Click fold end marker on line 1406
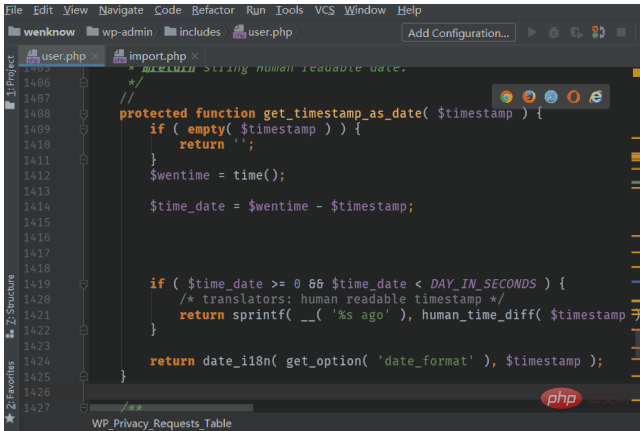This screenshot has height=431, width=640. tap(84, 83)
